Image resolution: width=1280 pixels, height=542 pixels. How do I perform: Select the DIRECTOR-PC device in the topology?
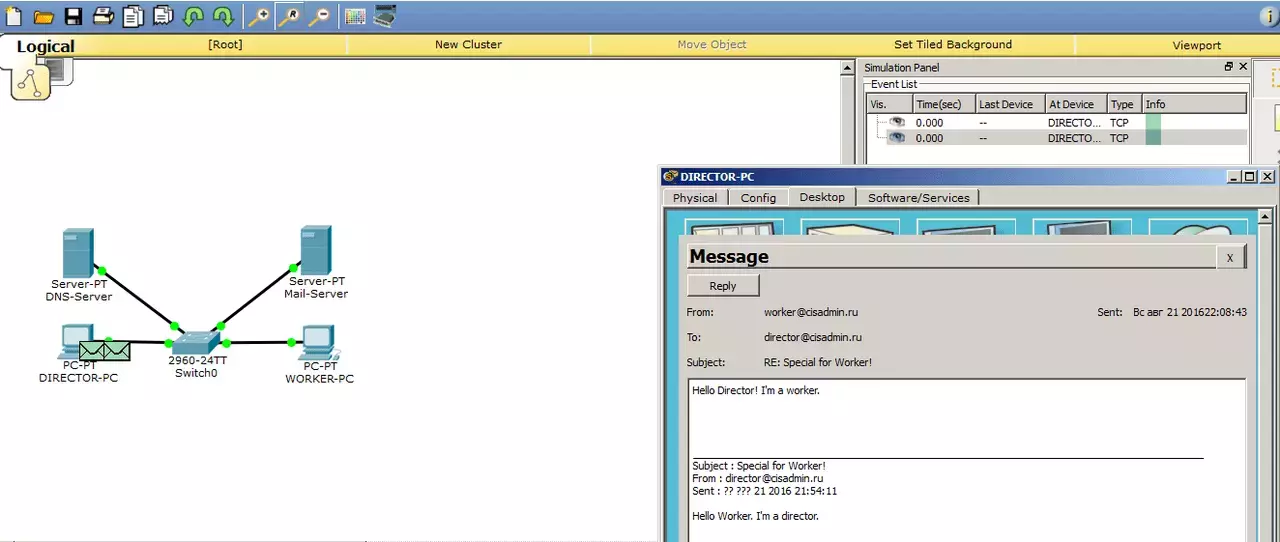coord(77,342)
